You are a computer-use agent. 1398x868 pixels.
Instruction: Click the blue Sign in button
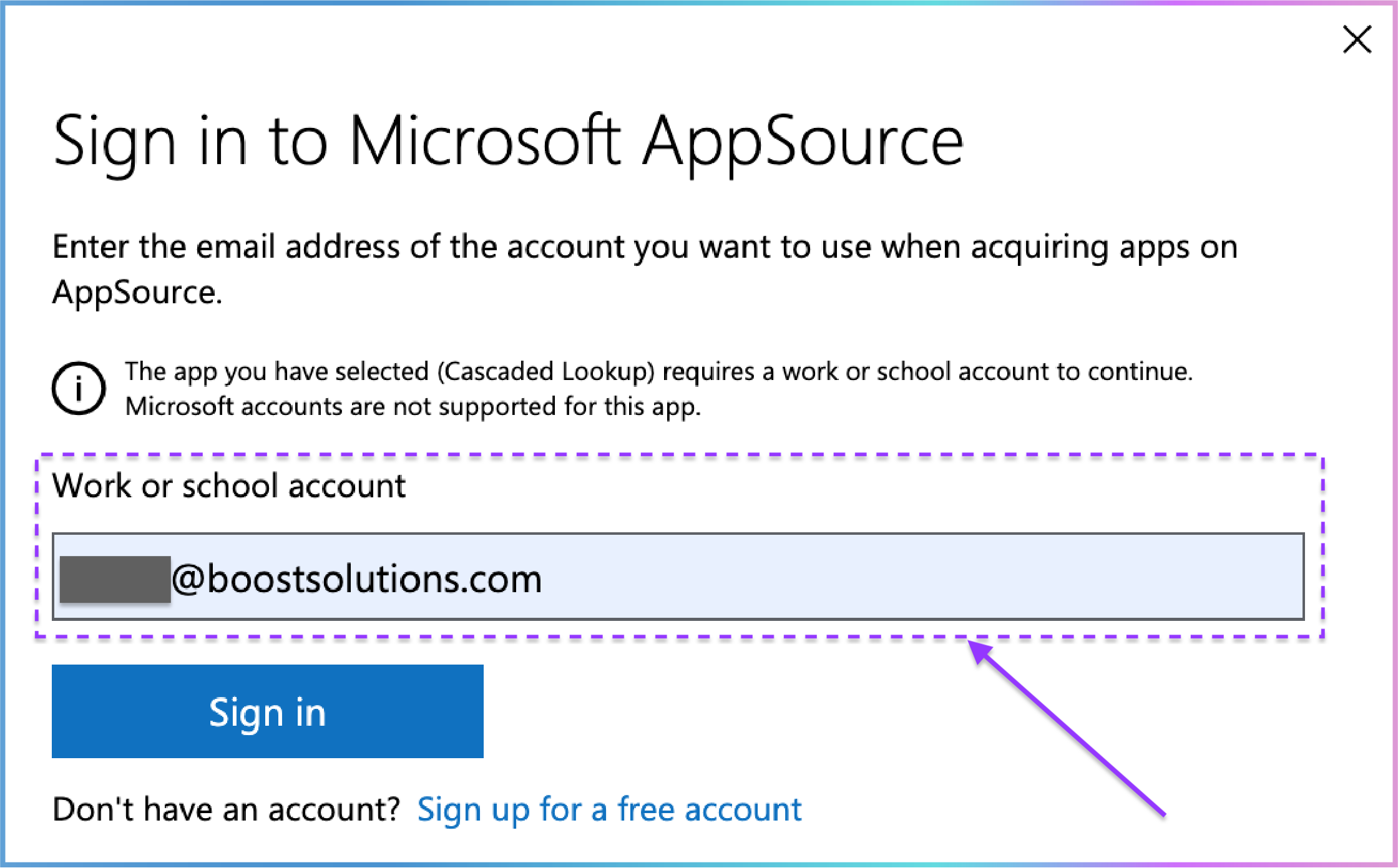pyautogui.click(x=268, y=711)
